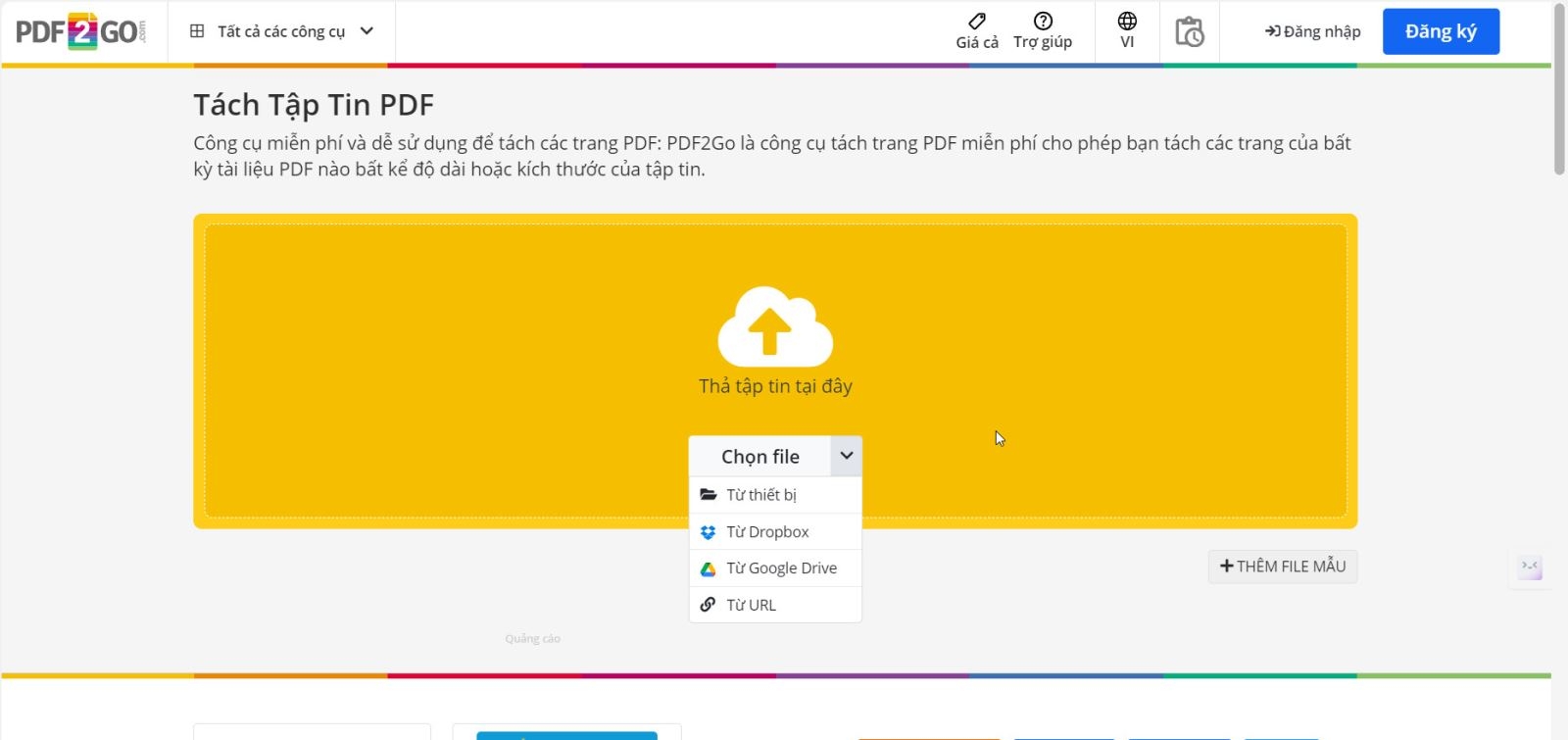
Task: Click the page vertical scrollbar
Action: tap(1559, 88)
